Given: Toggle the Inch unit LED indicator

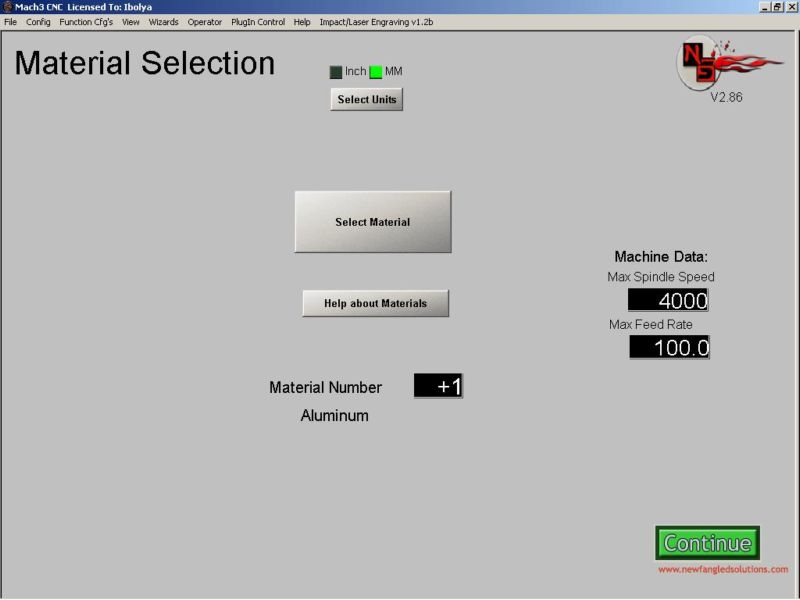Looking at the screenshot, I should tap(336, 72).
